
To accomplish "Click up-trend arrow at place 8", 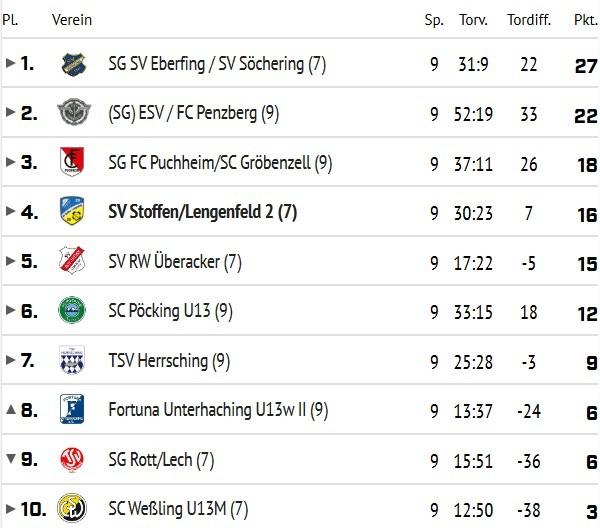I will [11, 409].
